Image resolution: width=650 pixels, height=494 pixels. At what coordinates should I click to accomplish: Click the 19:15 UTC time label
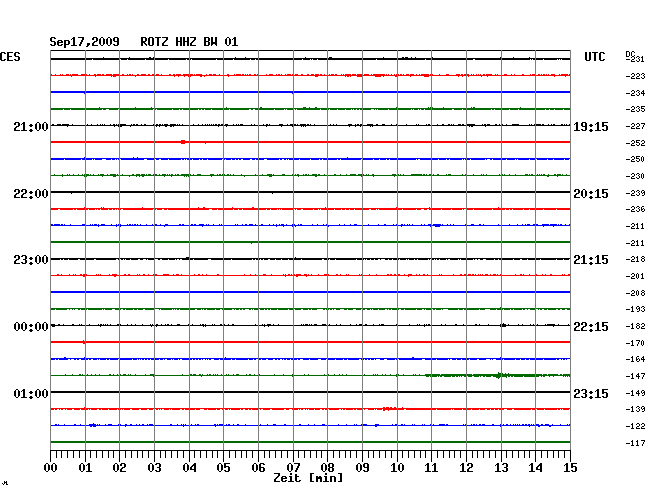[591, 126]
